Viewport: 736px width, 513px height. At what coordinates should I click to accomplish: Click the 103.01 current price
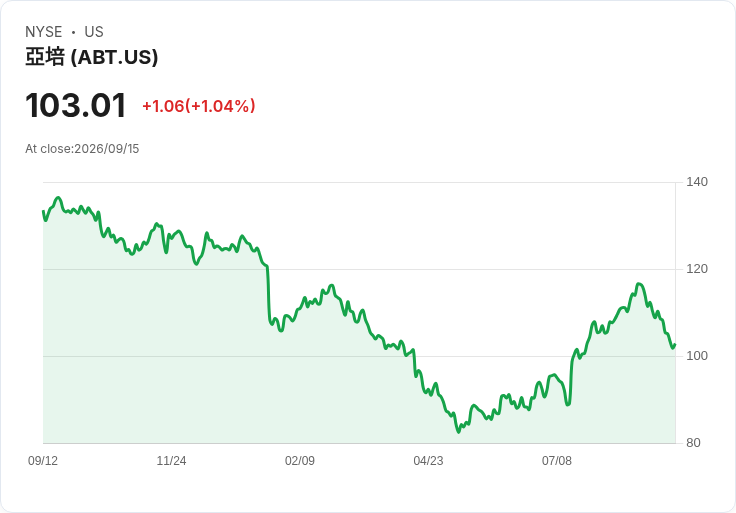coord(76,105)
